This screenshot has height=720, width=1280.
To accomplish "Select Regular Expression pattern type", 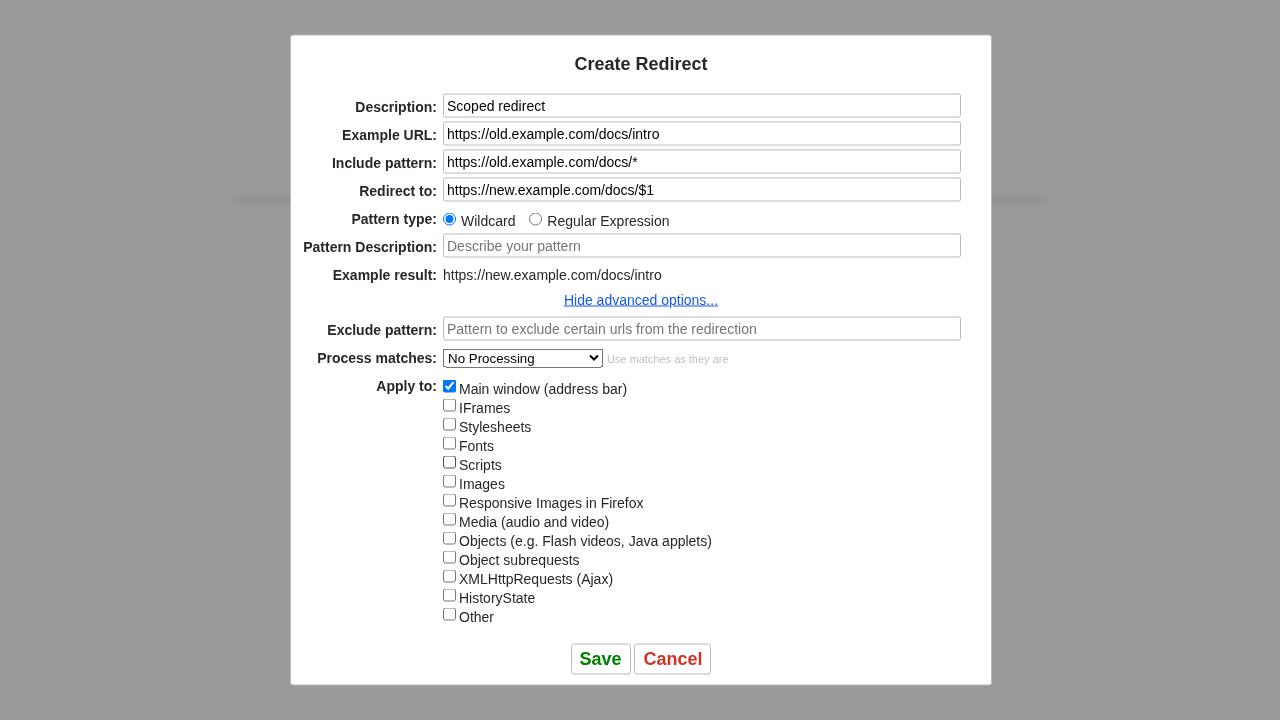I will (536, 219).
